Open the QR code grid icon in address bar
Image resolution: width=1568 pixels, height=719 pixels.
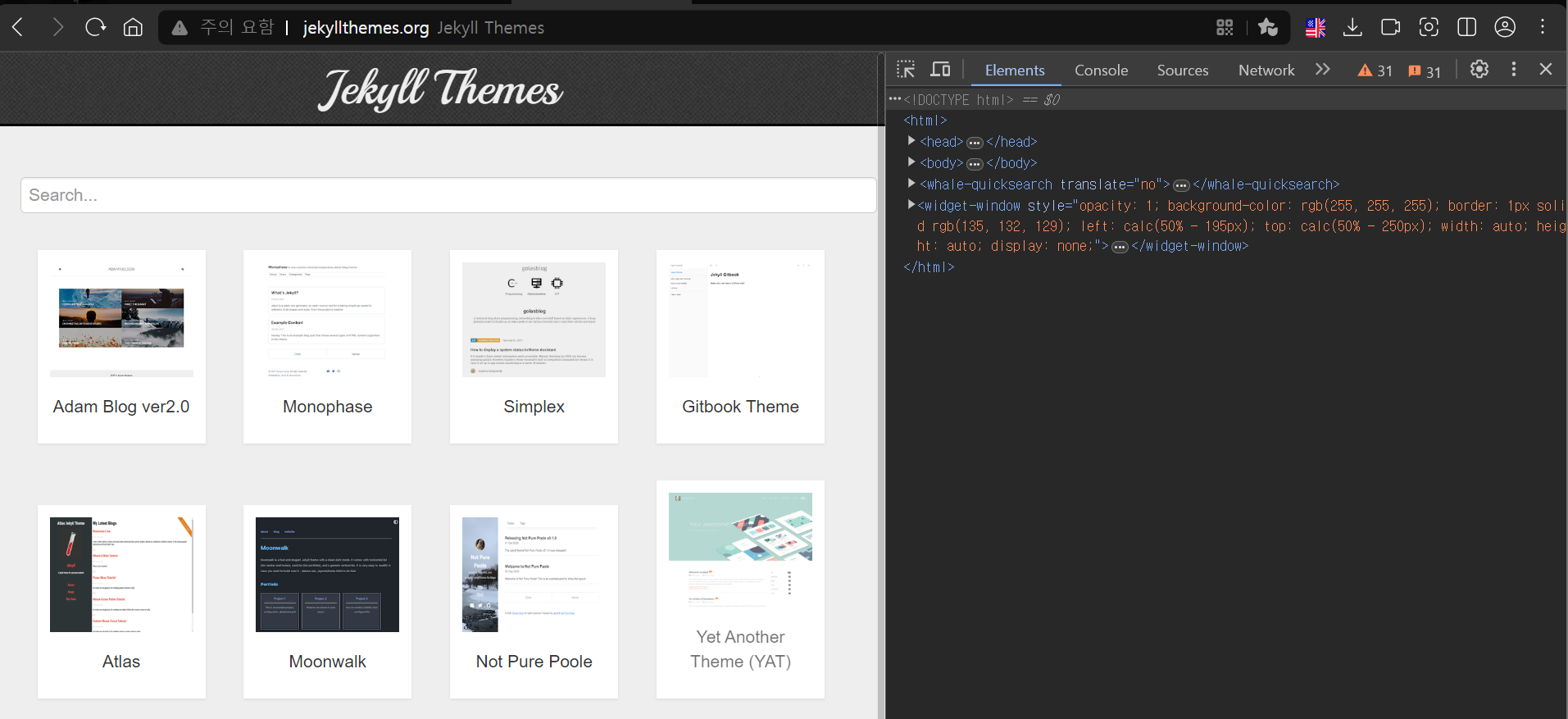[1225, 27]
